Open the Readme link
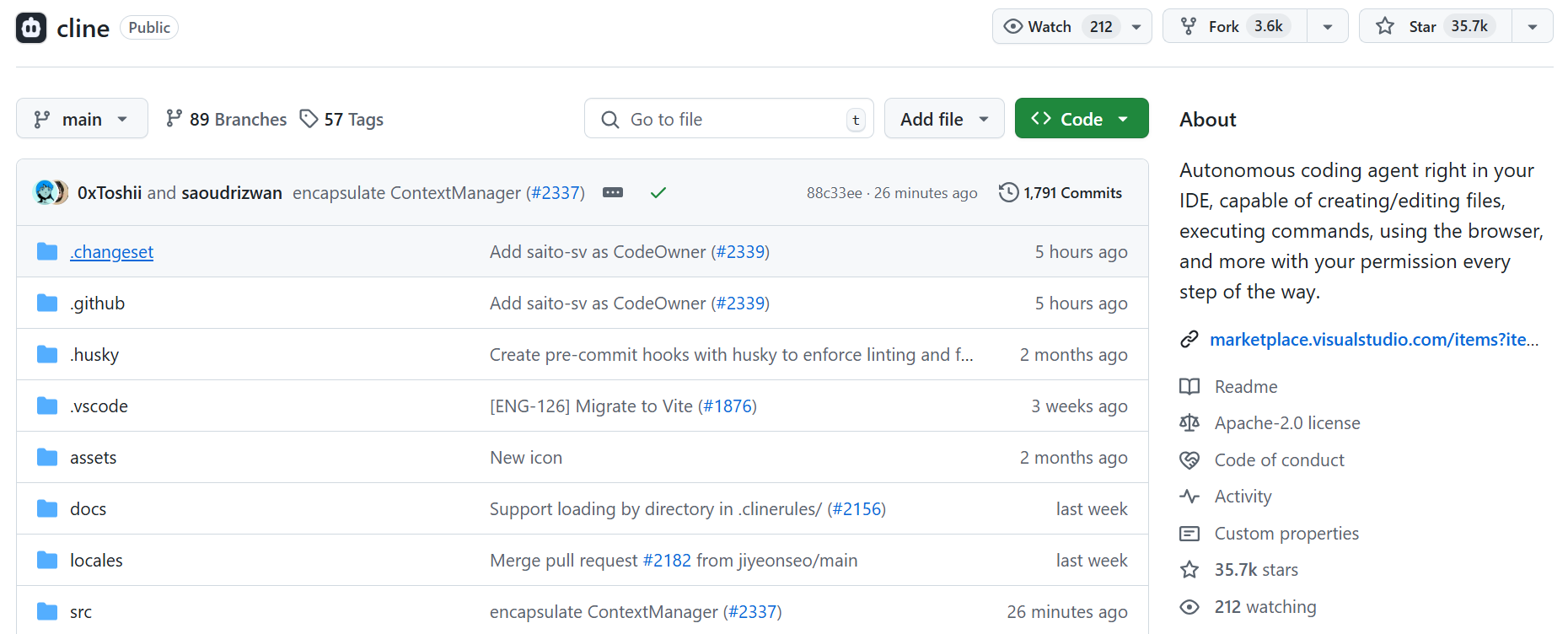Image resolution: width=1568 pixels, height=634 pixels. click(1246, 387)
